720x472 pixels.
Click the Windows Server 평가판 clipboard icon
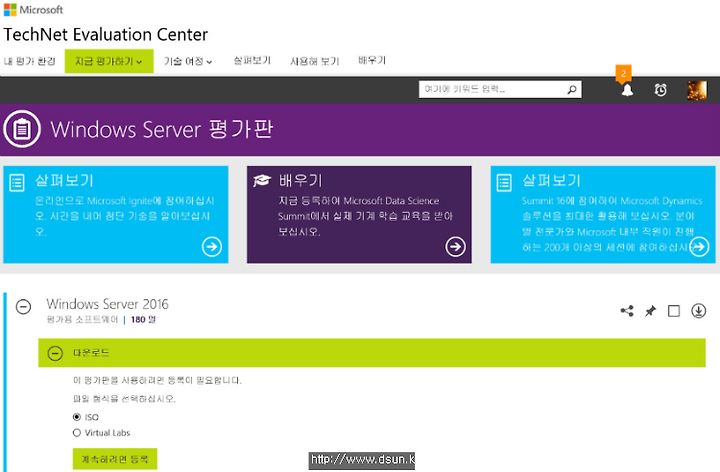[22, 129]
